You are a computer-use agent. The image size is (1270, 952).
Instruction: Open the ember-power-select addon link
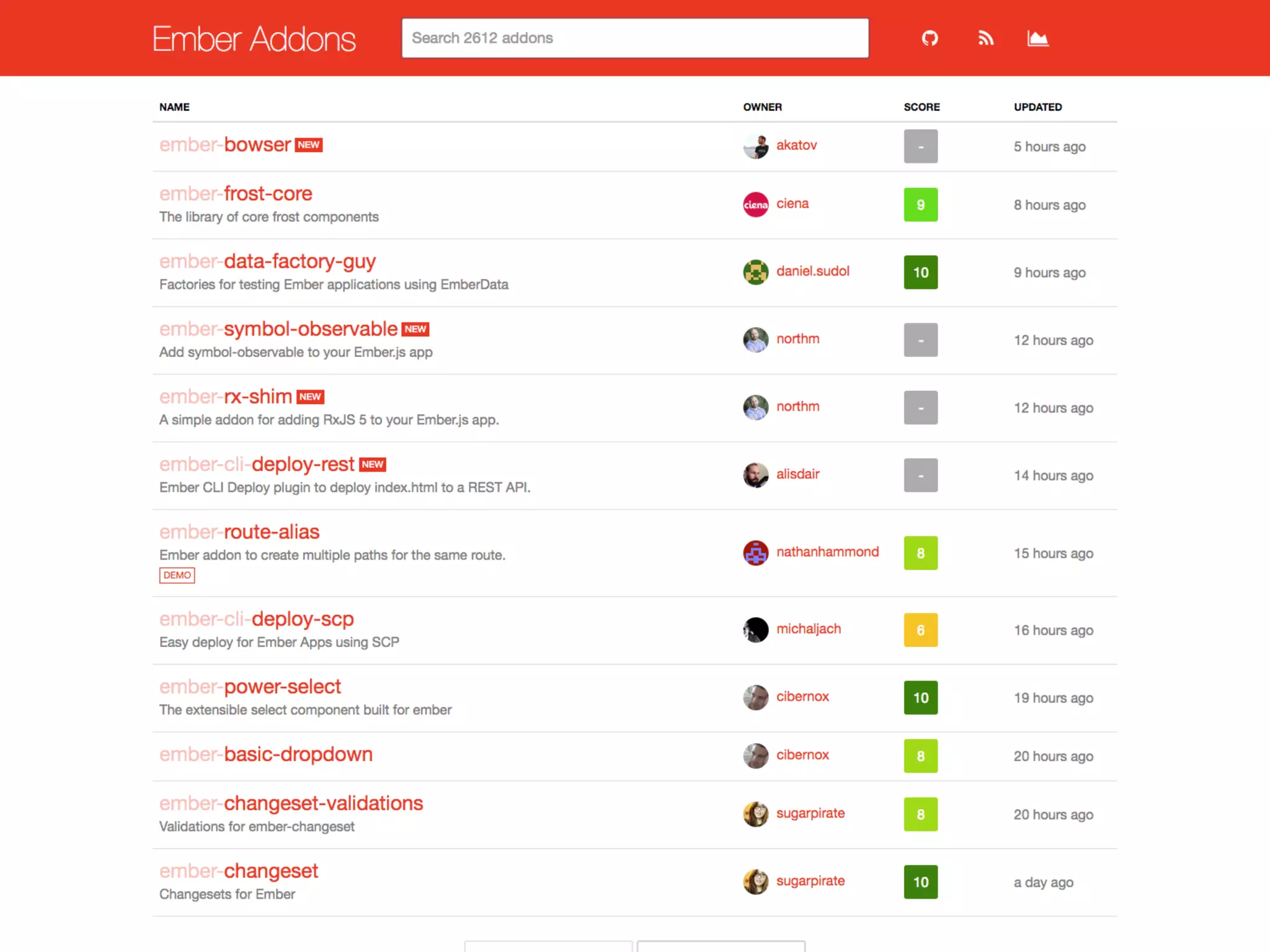pyautogui.click(x=250, y=687)
